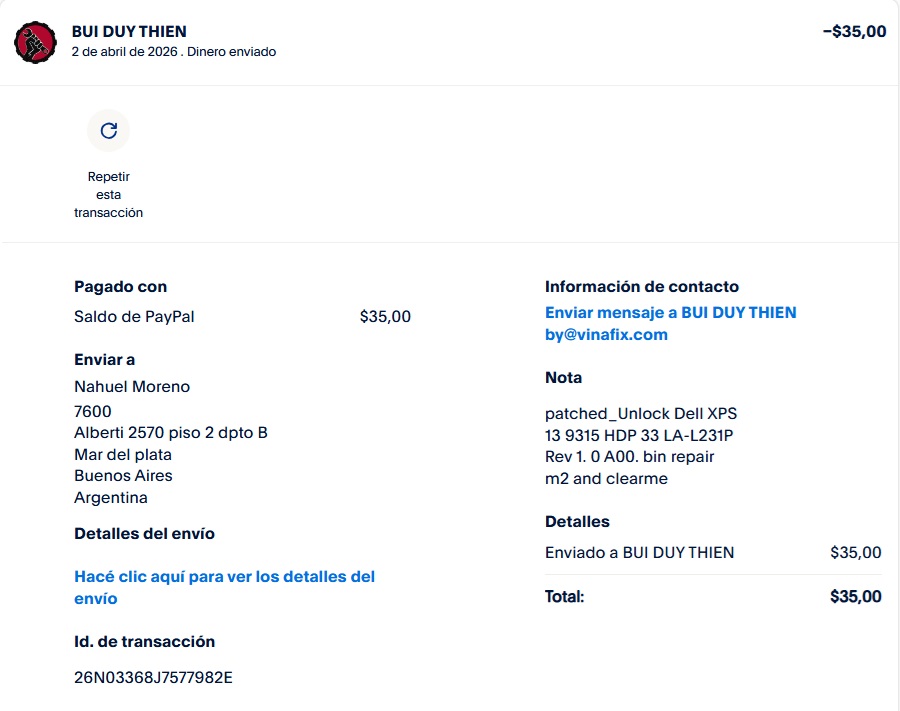
Task: Click the "Información de contacto" heading
Action: (641, 287)
